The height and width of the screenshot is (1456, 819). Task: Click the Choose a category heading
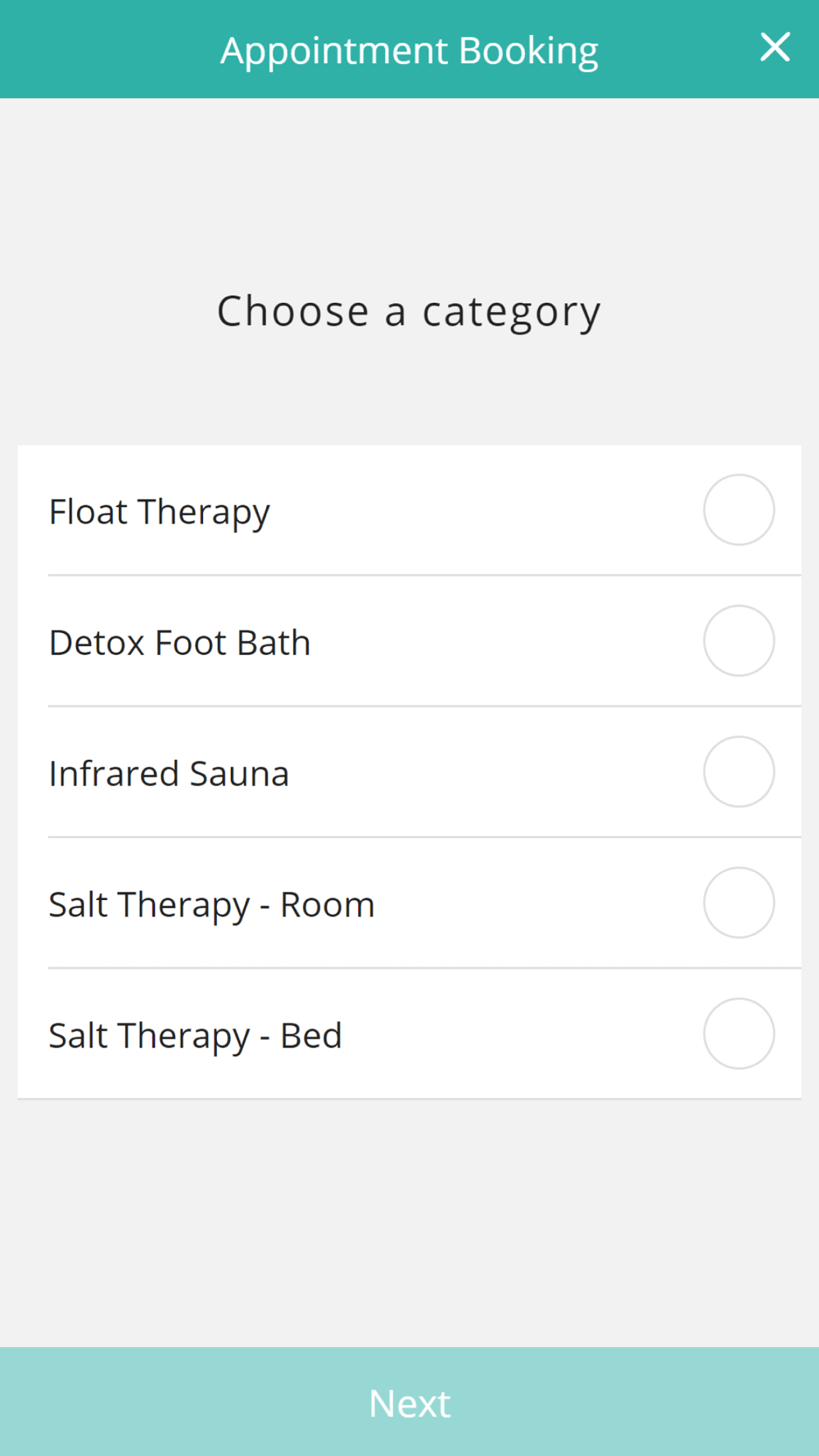pos(409,312)
